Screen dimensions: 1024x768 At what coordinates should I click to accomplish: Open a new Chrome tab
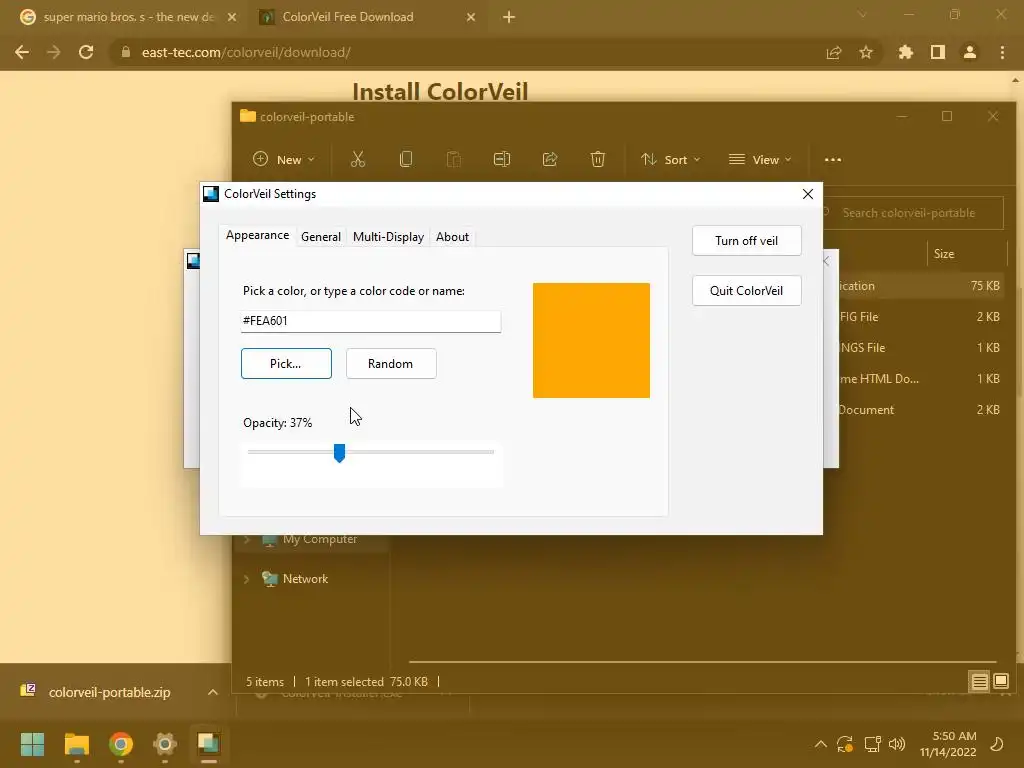click(509, 17)
